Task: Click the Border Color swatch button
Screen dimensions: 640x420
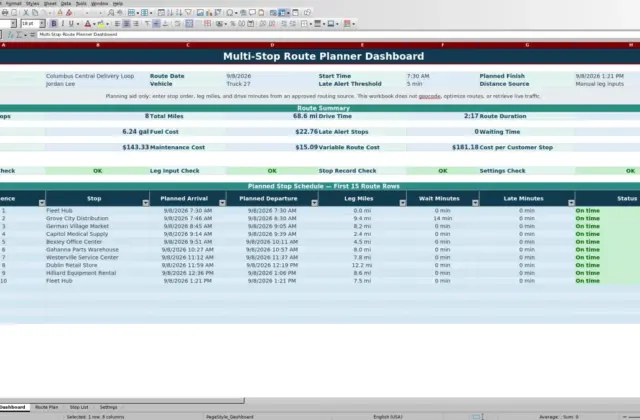Action: pos(331,24)
